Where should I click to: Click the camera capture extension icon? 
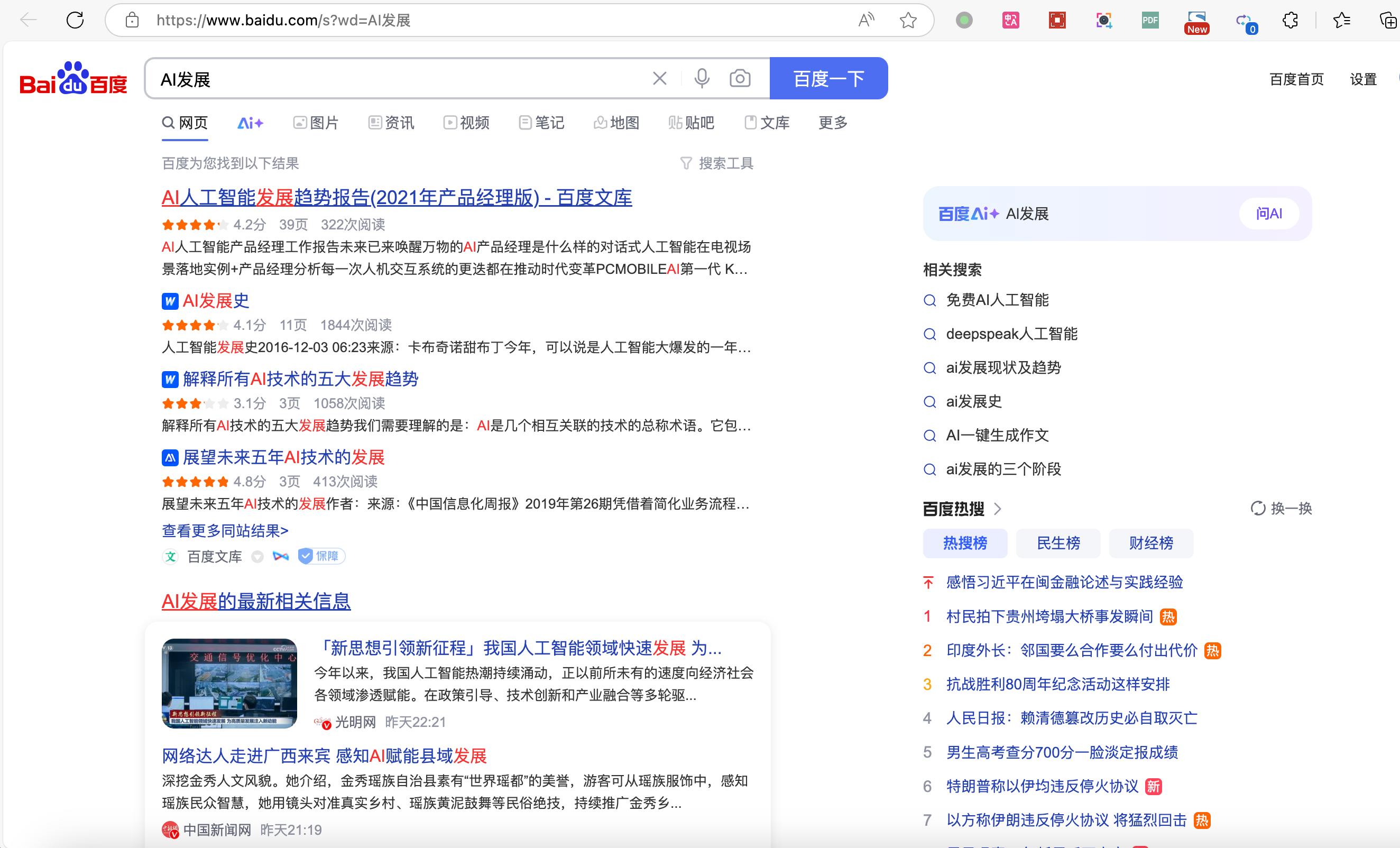pos(1103,21)
